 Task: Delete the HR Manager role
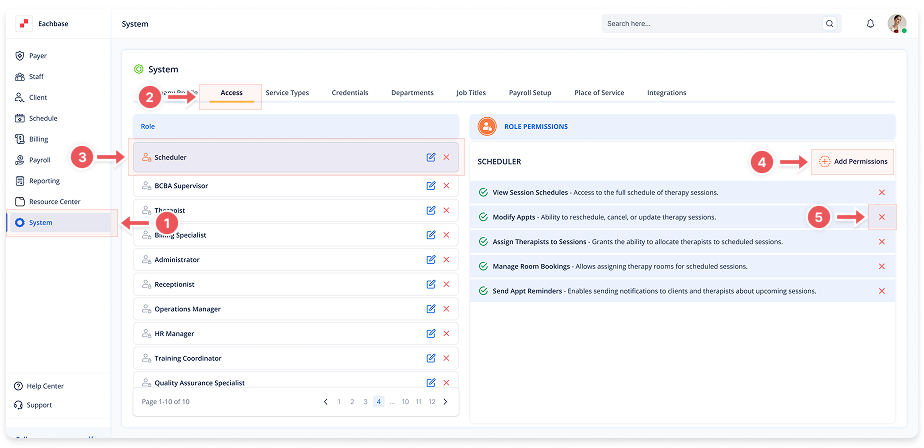(x=446, y=333)
